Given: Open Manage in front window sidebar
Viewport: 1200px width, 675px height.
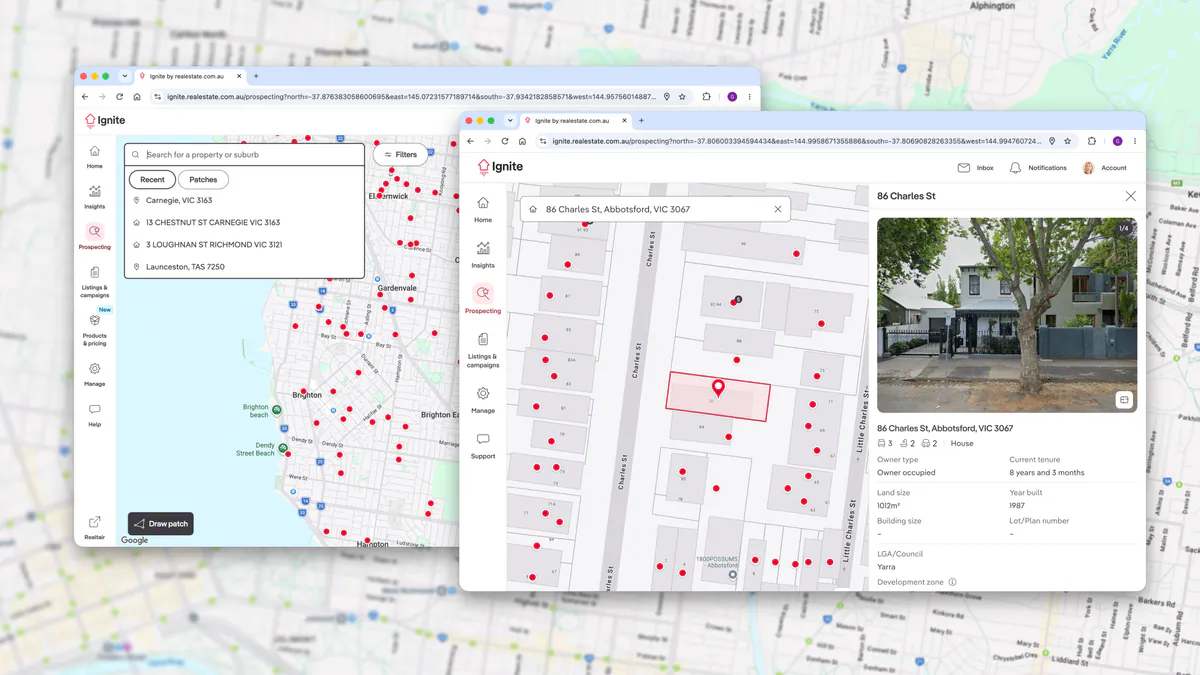Looking at the screenshot, I should [x=483, y=400].
